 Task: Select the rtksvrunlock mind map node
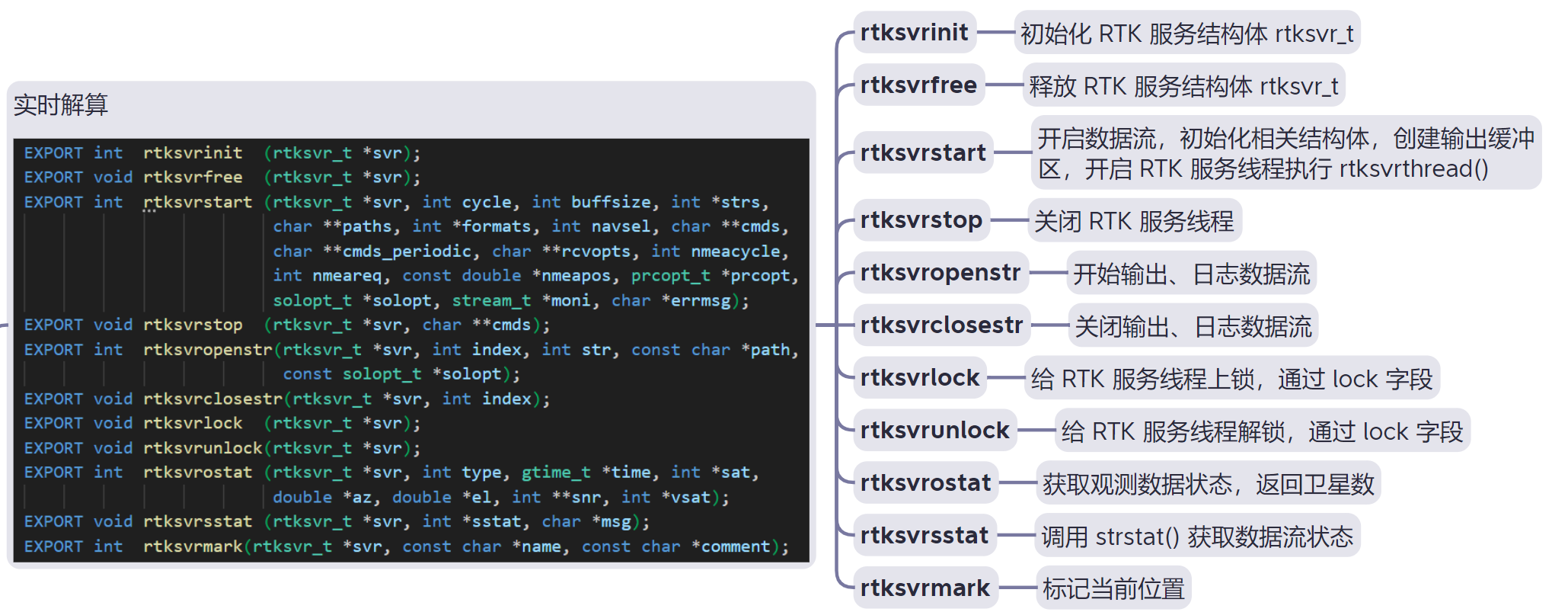pyautogui.click(x=935, y=430)
